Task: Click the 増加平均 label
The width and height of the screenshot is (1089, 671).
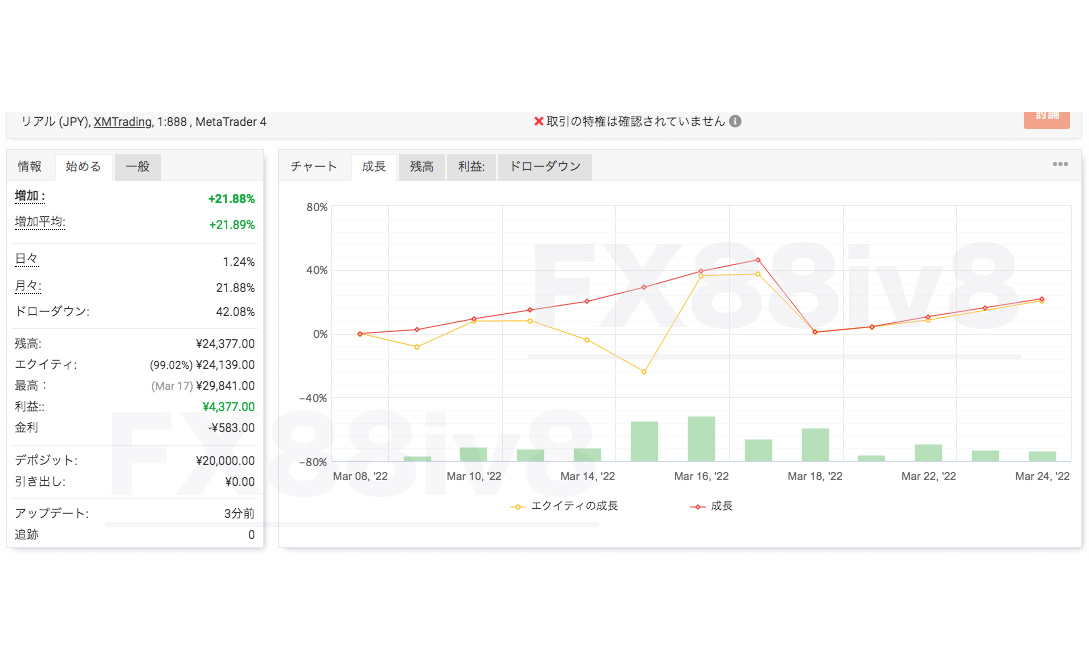Action: coord(40,222)
